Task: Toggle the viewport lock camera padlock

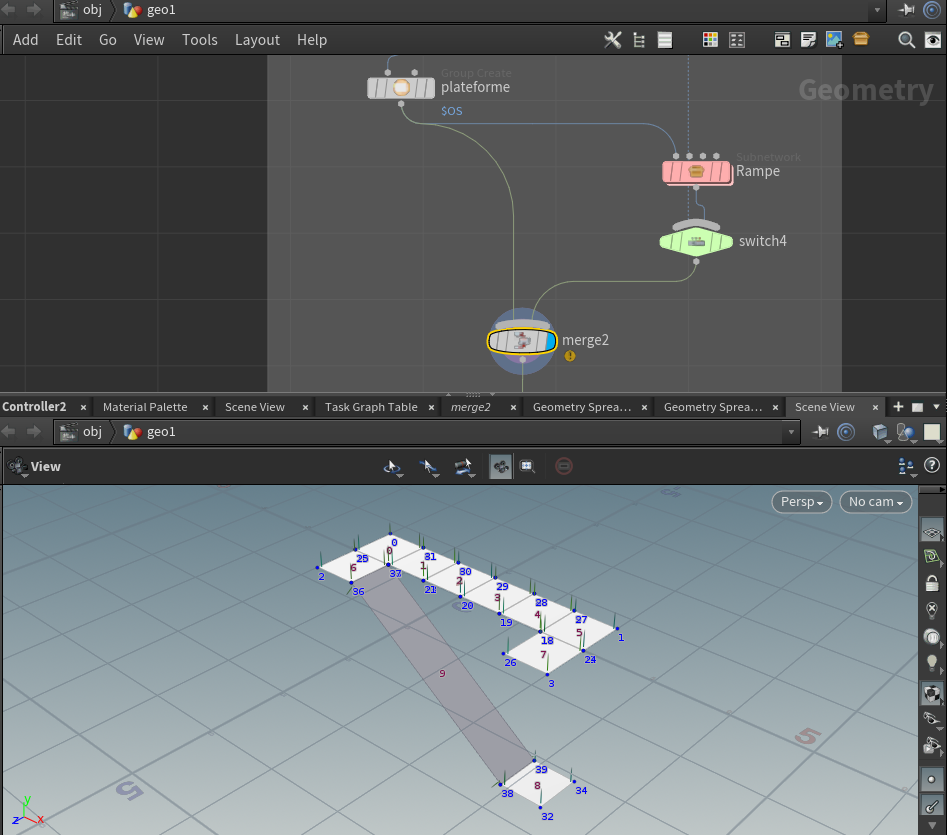Action: click(x=932, y=584)
